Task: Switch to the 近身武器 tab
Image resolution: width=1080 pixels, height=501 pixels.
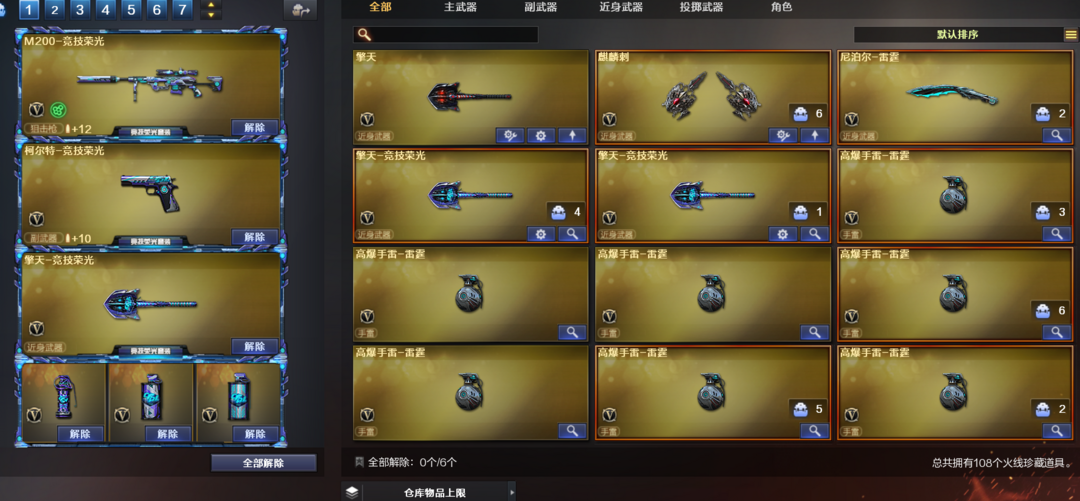Action: pyautogui.click(x=621, y=8)
